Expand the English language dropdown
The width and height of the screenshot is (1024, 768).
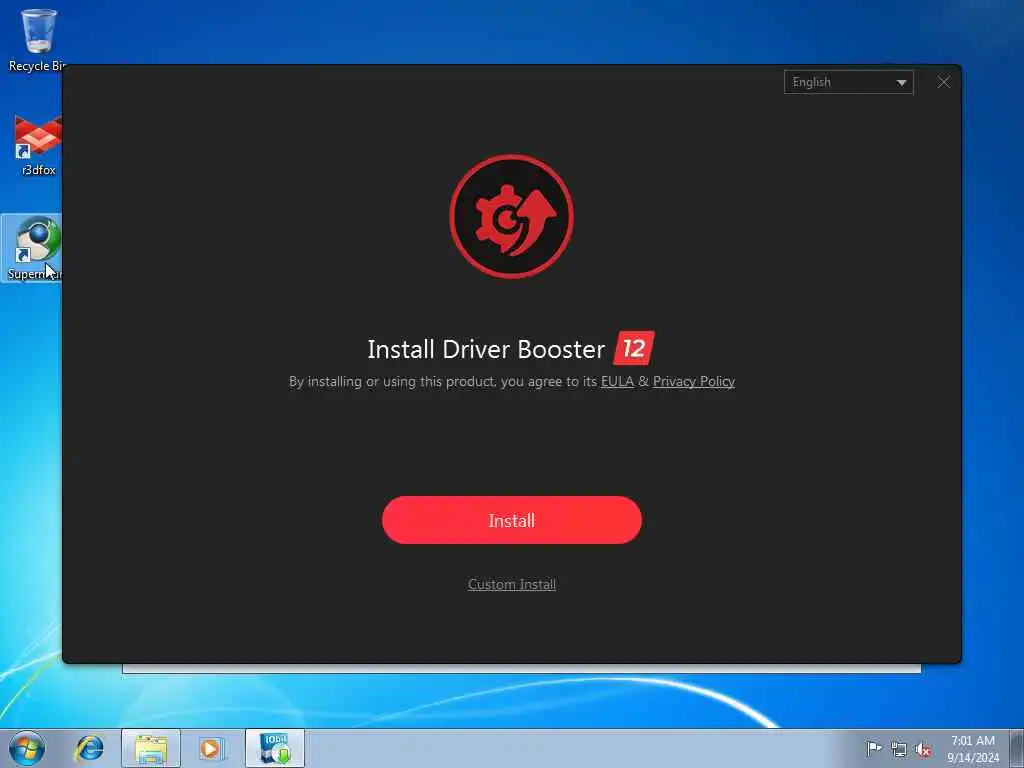point(848,82)
